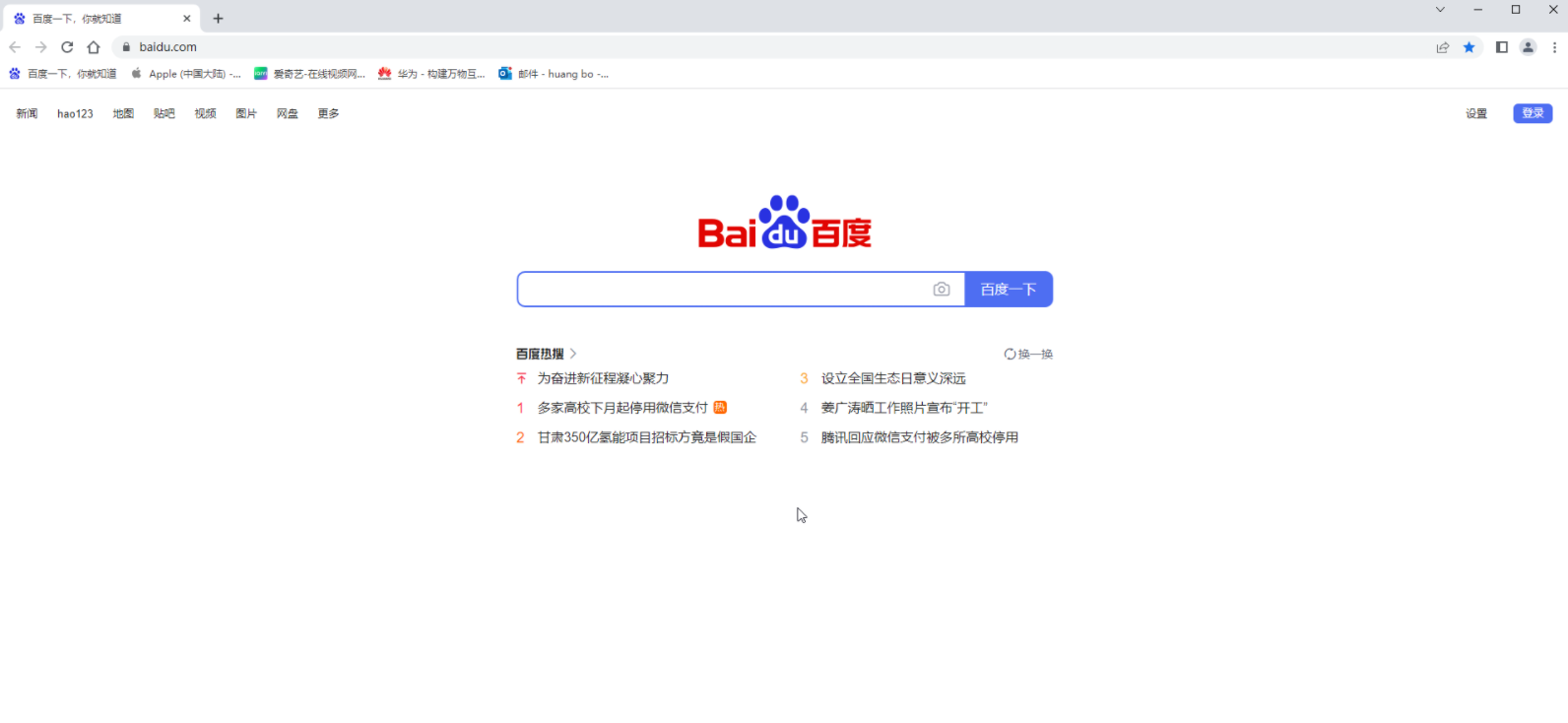Open the browser home page icon
The width and height of the screenshot is (1568, 723).
(94, 47)
